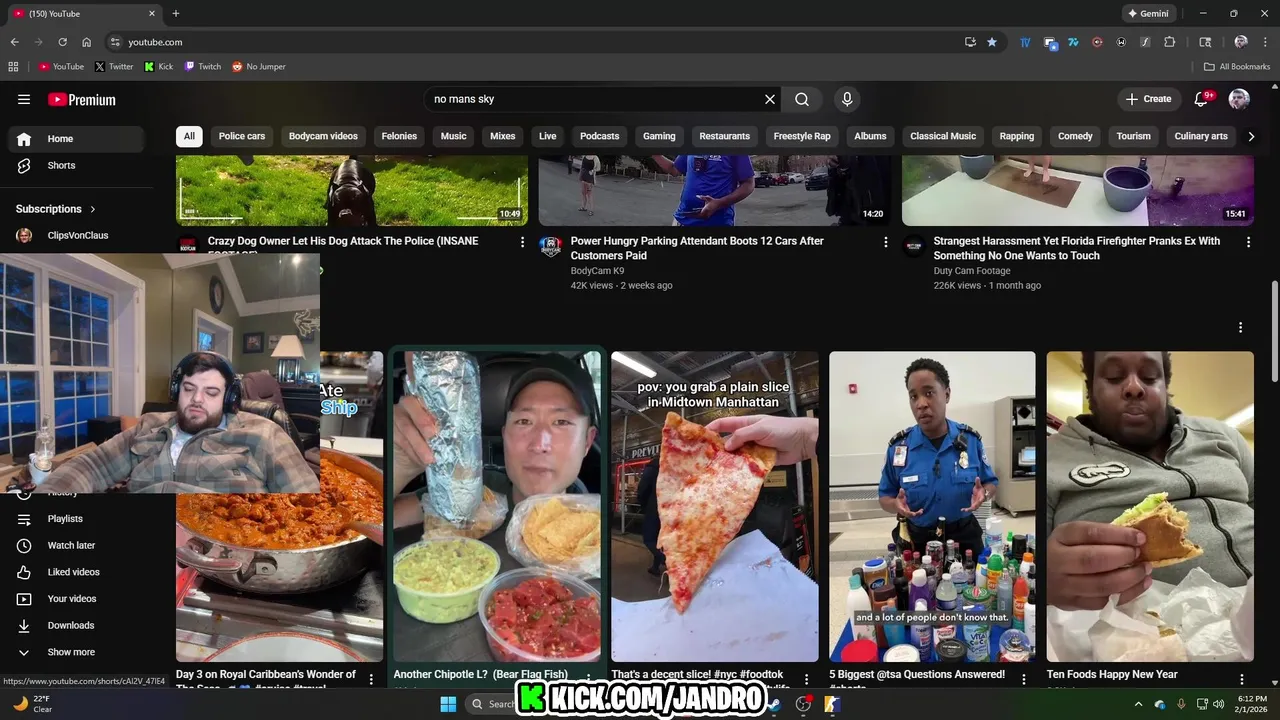Open Shorts in the sidebar
Image resolution: width=1280 pixels, height=720 pixels.
click(78, 165)
